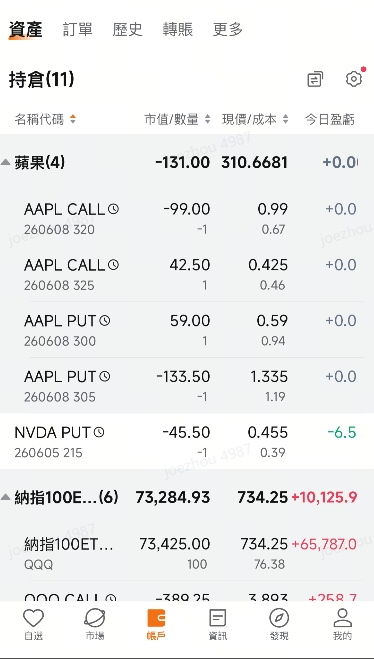Switch to the 訂單 tab
The width and height of the screenshot is (374, 659).
(78, 30)
